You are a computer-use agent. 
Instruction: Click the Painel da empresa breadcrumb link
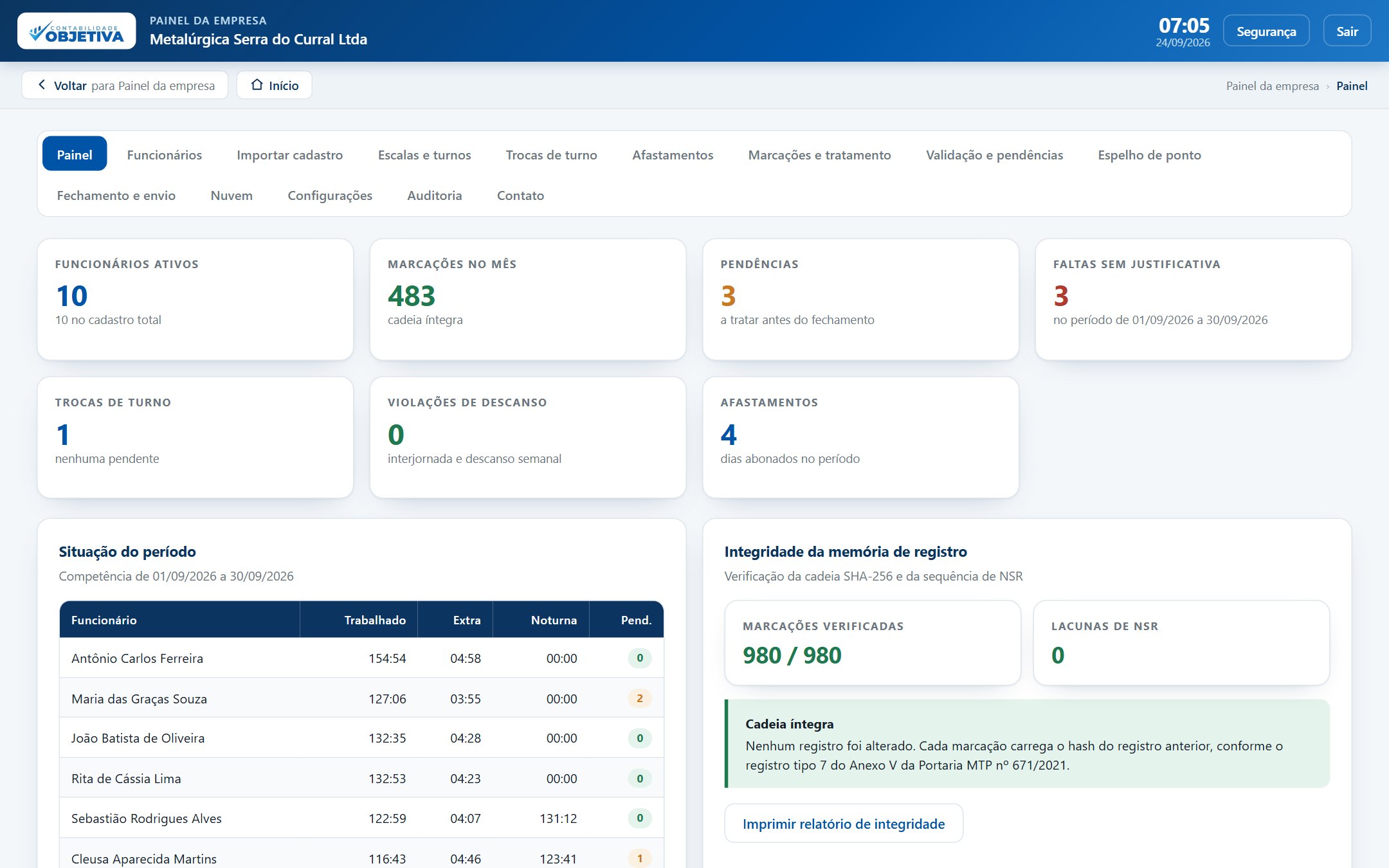coord(1272,86)
